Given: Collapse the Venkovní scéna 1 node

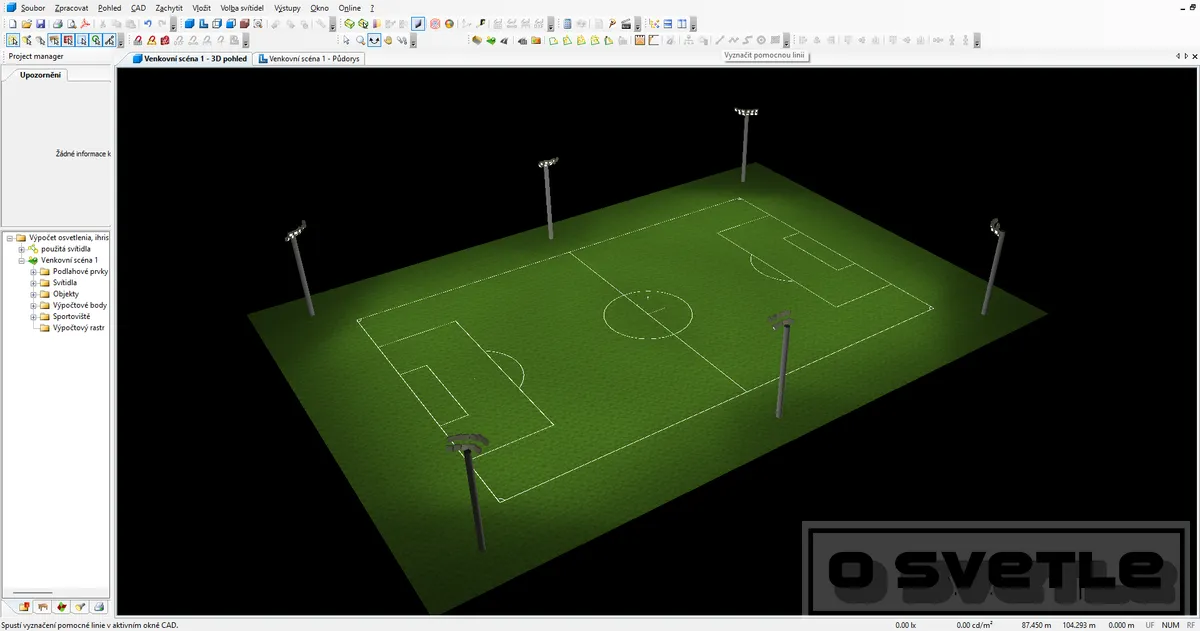Looking at the screenshot, I should point(21,260).
